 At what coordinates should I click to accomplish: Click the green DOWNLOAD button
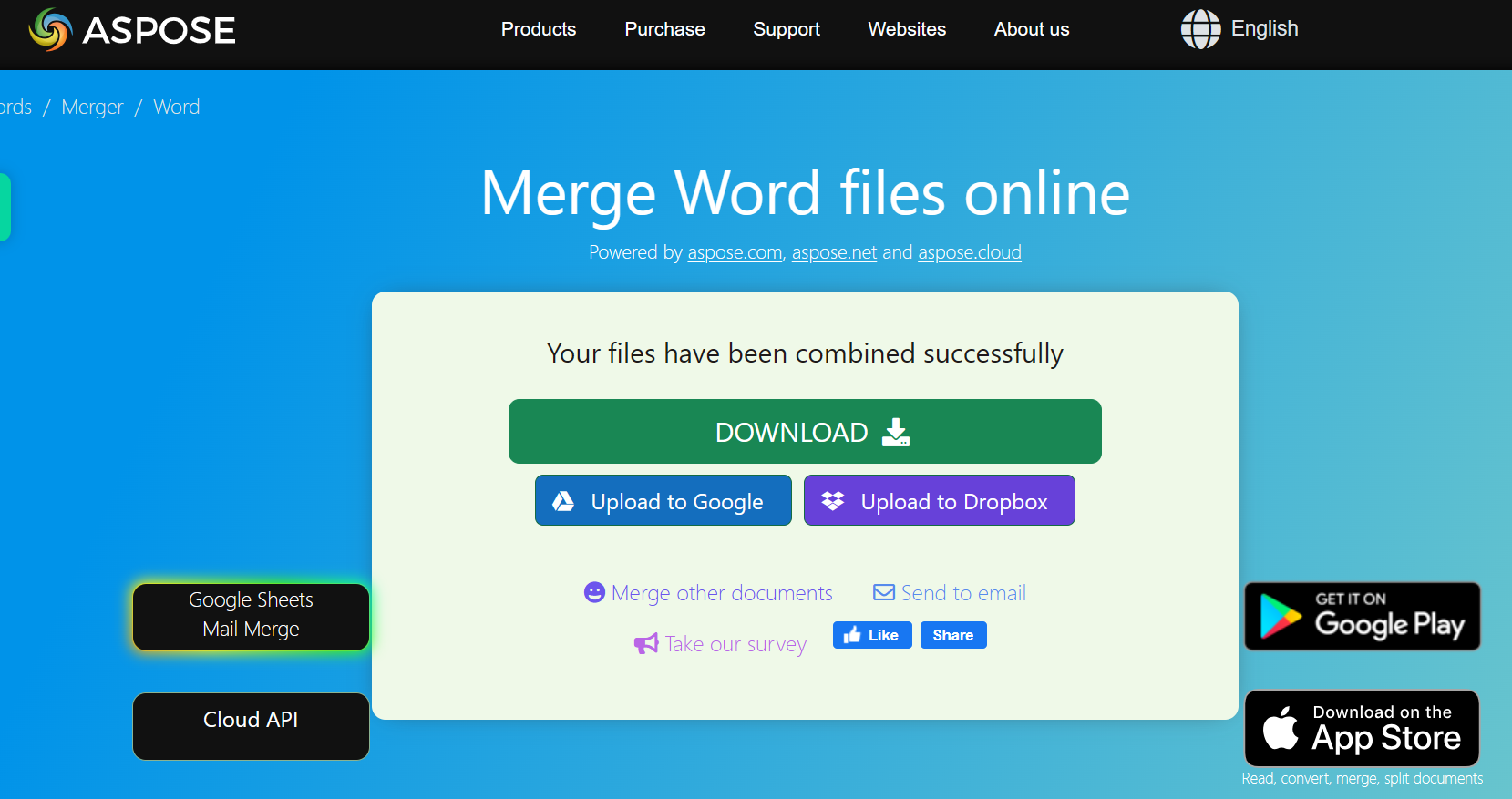coord(805,431)
